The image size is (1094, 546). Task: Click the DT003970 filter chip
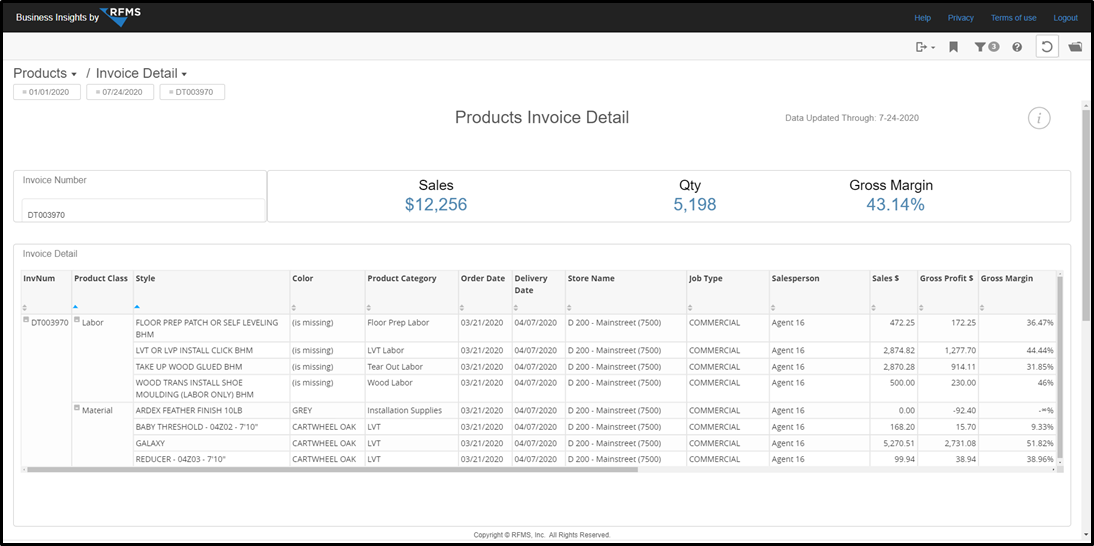(x=192, y=92)
